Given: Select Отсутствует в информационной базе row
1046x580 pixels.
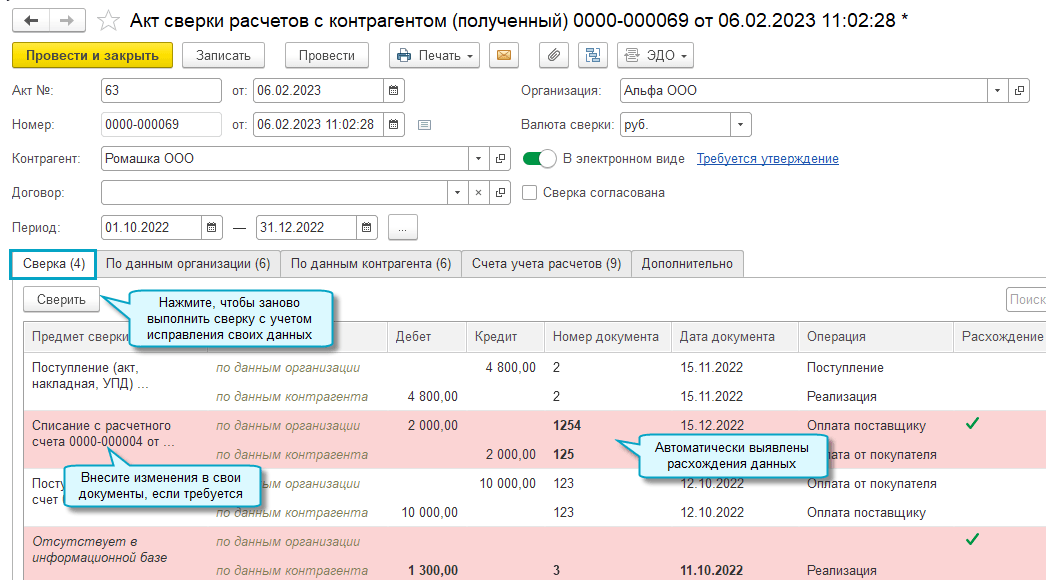Looking at the screenshot, I should coord(535,553).
